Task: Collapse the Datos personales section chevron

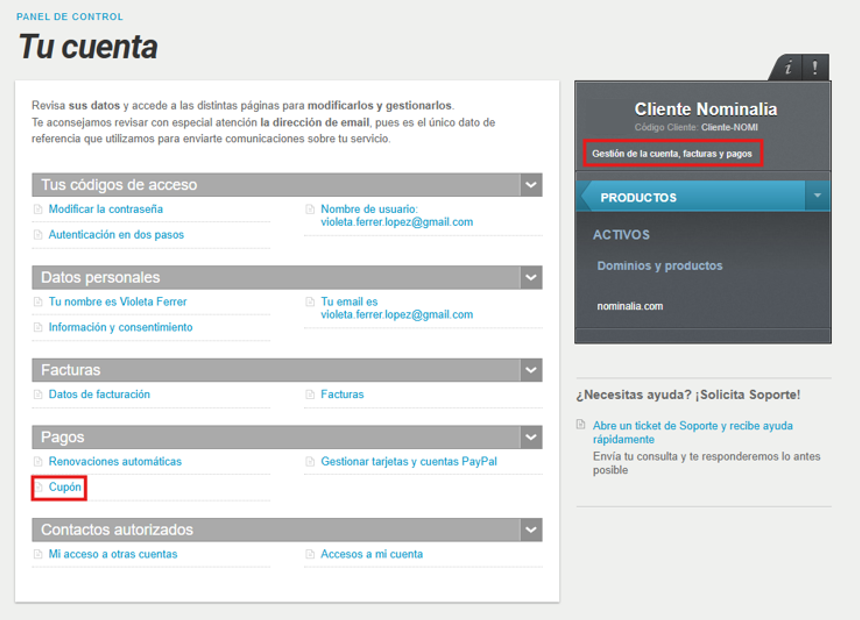Action: click(531, 278)
